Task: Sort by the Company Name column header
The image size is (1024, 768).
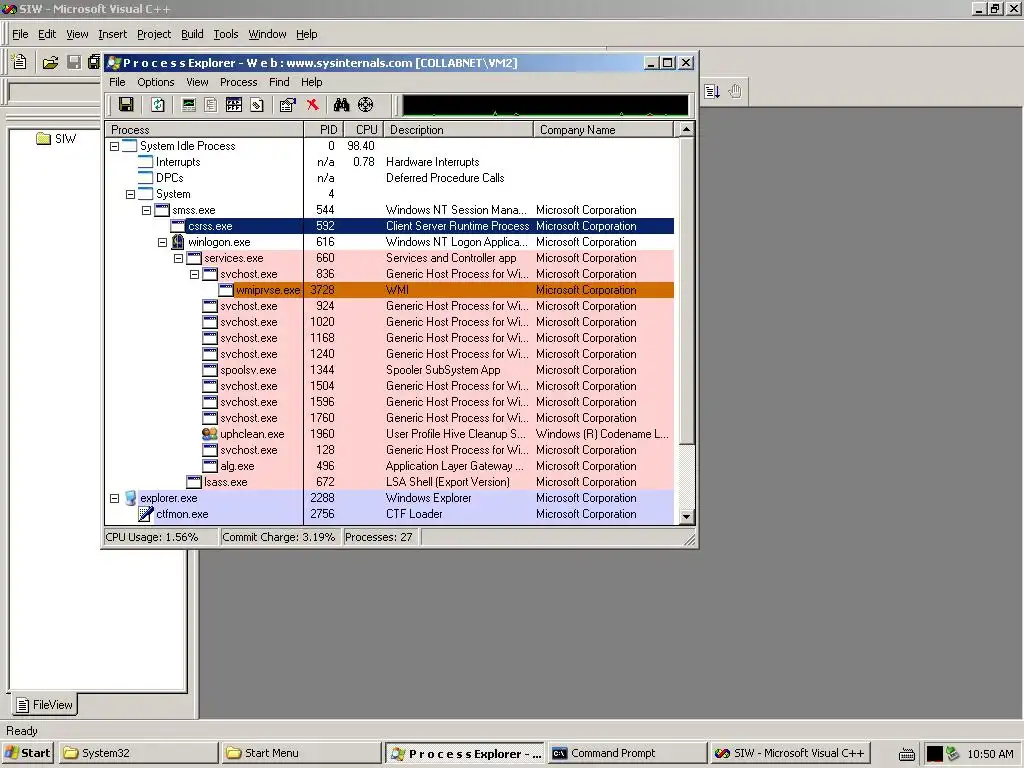Action: (x=603, y=129)
